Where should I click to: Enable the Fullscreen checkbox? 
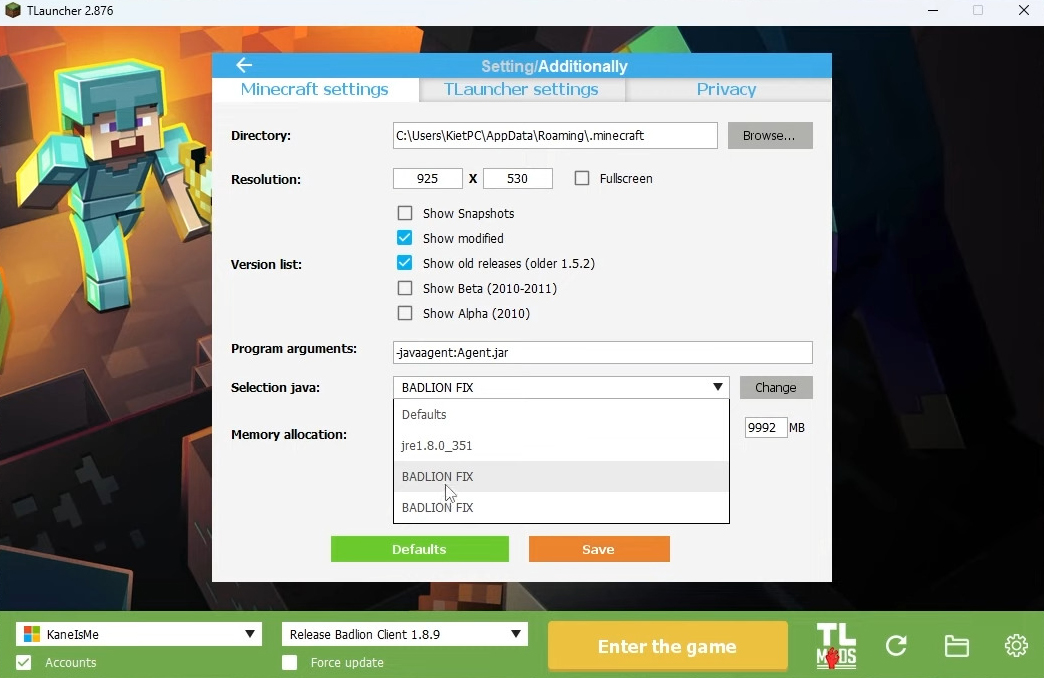point(582,178)
